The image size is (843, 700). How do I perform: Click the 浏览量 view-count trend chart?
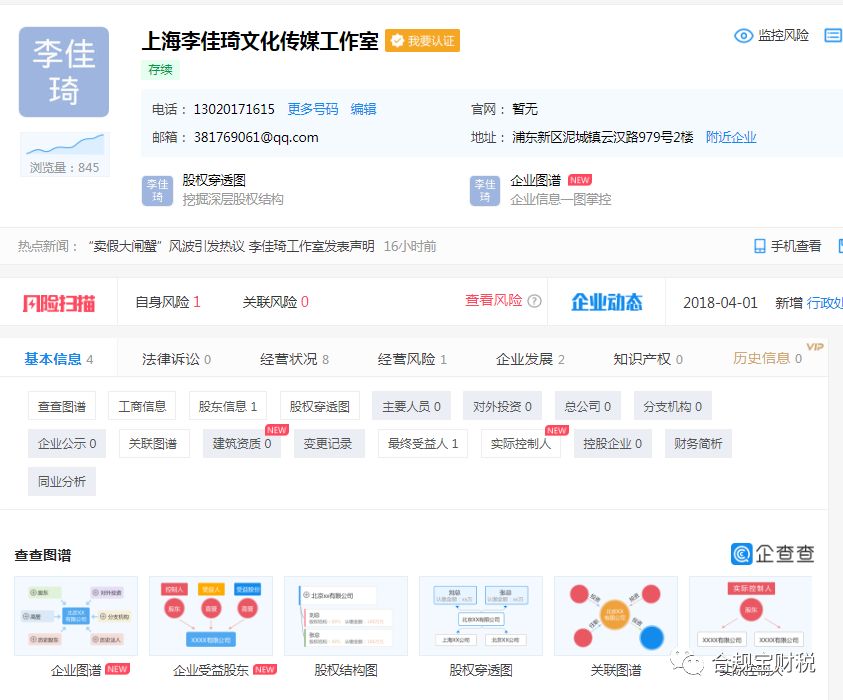(x=63, y=143)
